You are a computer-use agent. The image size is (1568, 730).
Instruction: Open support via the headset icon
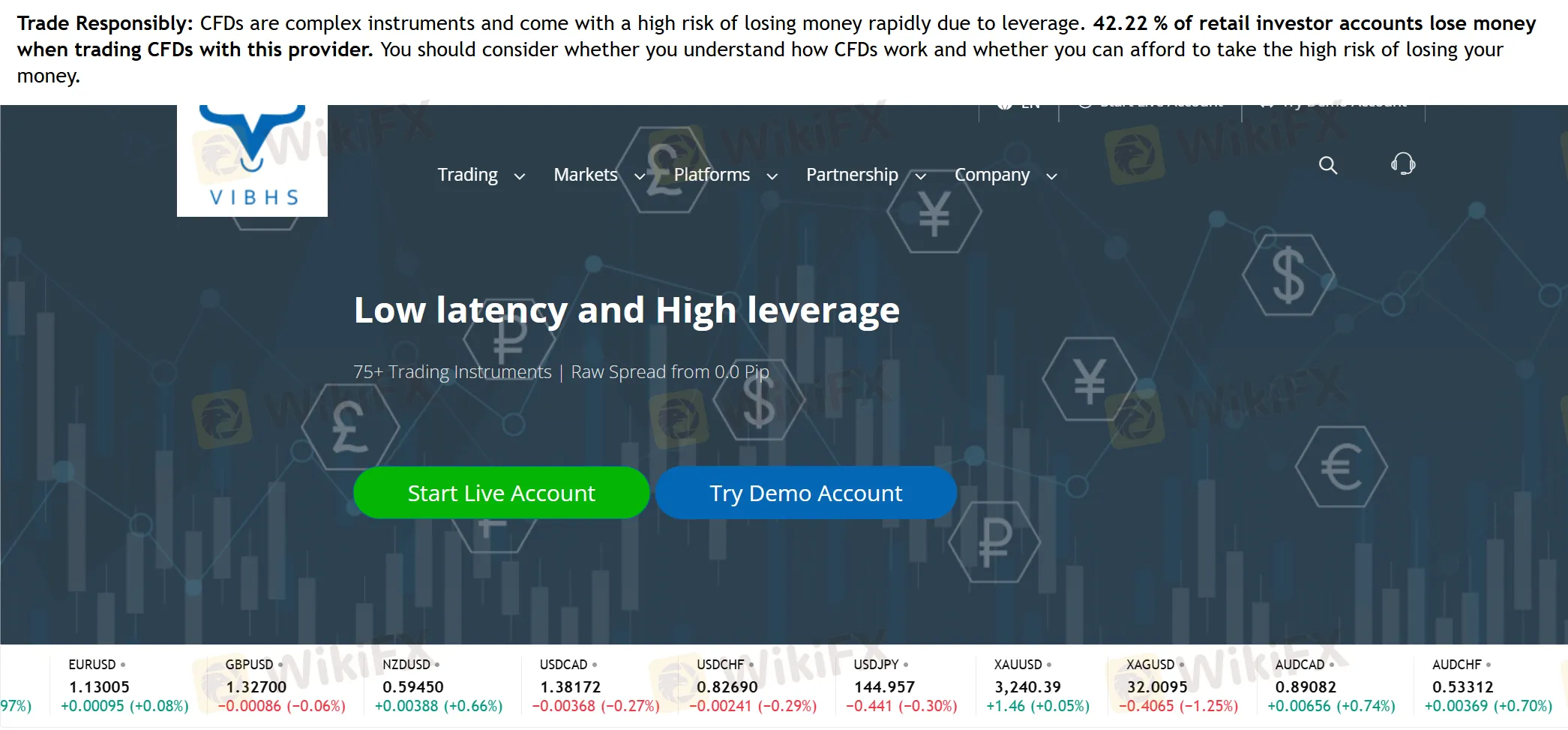point(1402,164)
